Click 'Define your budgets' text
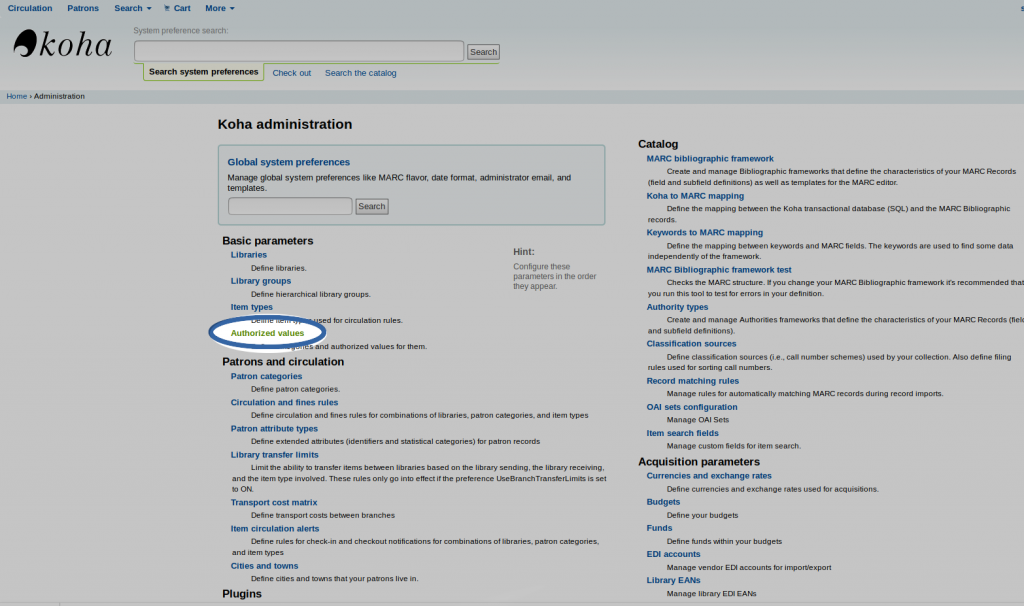1024x606 pixels. tap(702, 515)
